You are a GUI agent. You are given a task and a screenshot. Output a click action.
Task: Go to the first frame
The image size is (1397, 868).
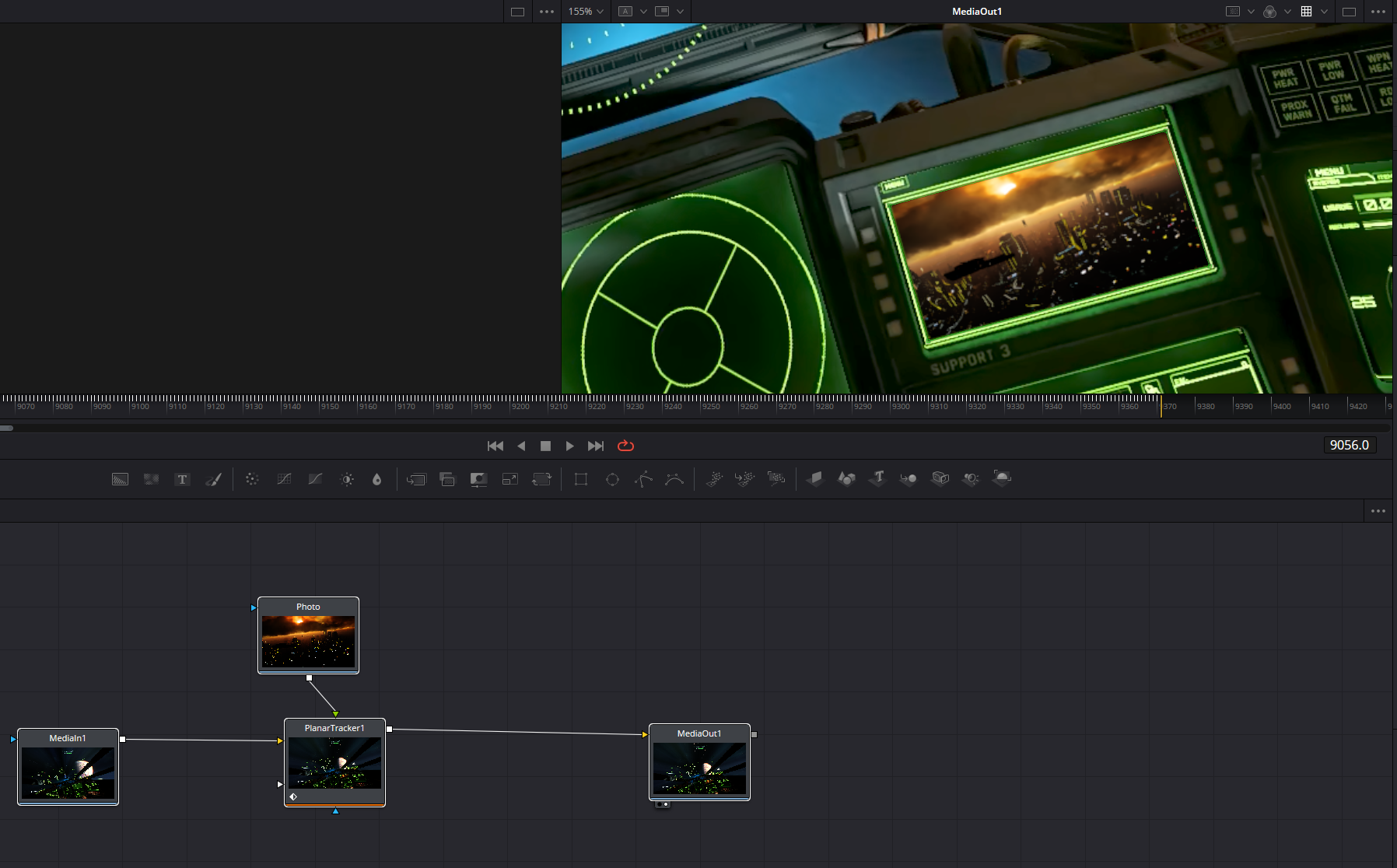pyautogui.click(x=495, y=446)
